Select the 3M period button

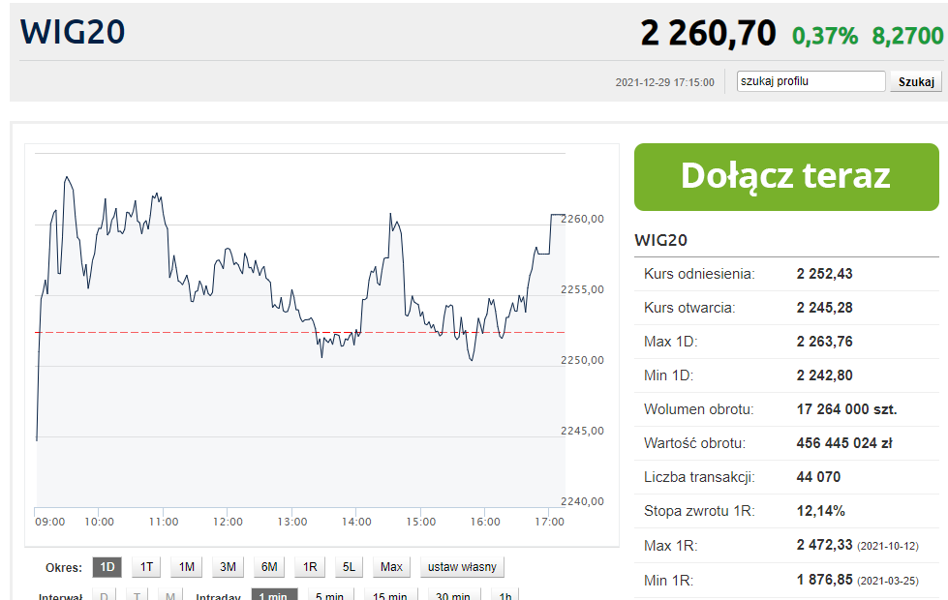coord(228,567)
